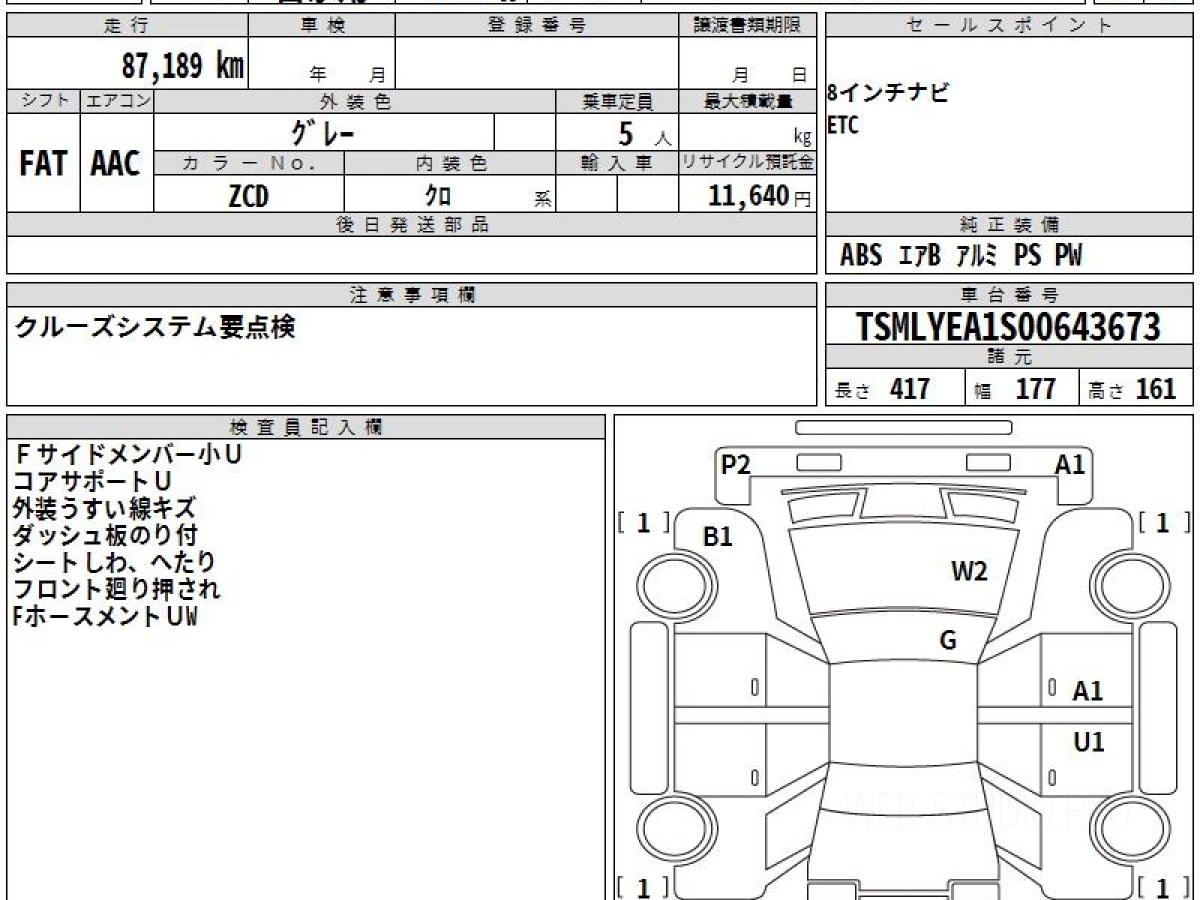This screenshot has width=1200, height=900.
Task: Click the height value 161
Action: 1156,389
